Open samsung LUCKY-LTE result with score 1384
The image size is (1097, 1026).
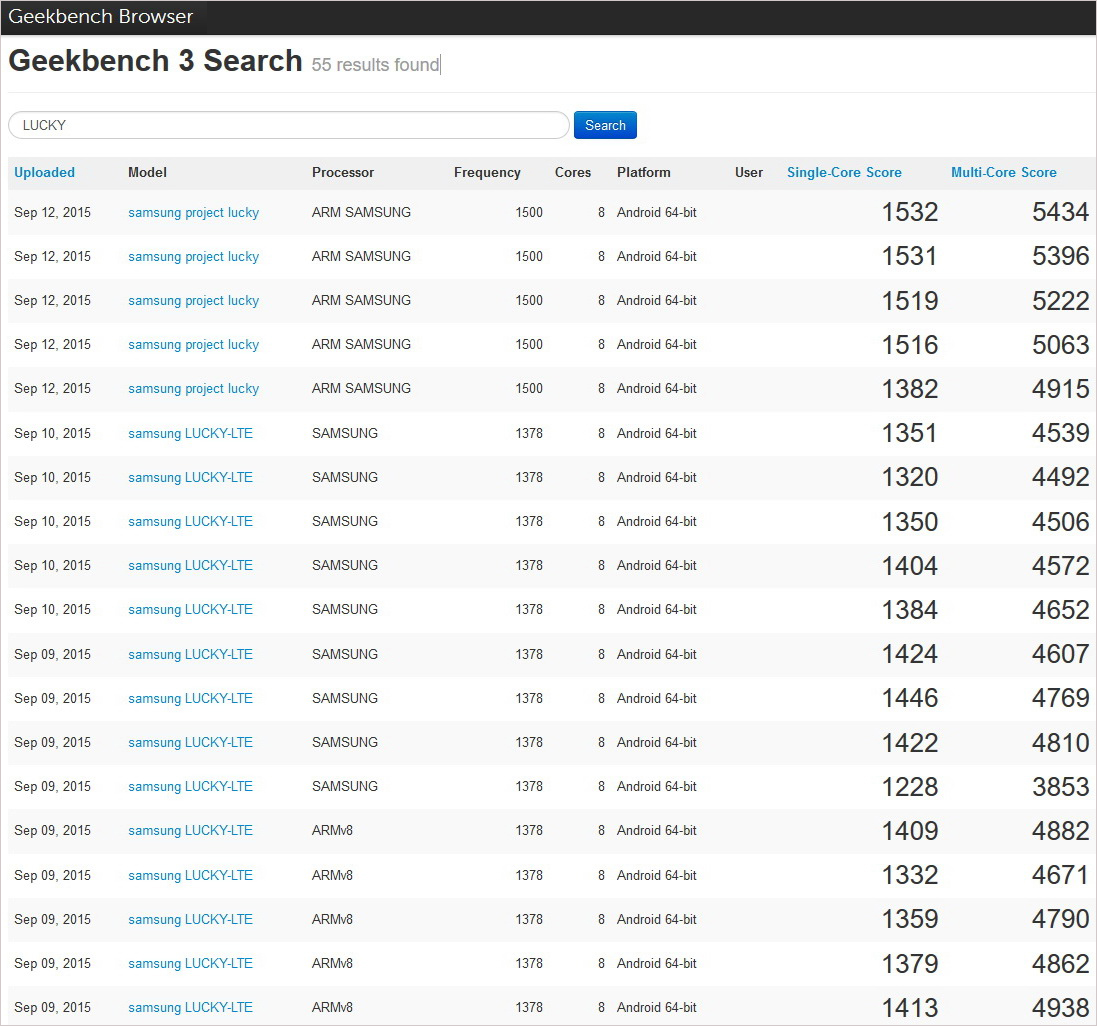[x=190, y=610]
